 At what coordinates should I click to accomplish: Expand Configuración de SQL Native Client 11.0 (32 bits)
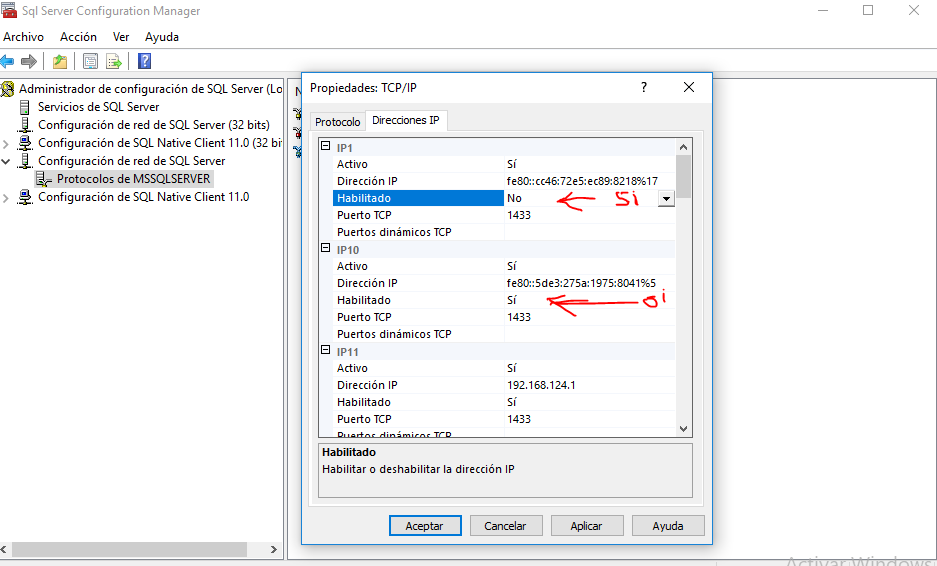(7, 143)
